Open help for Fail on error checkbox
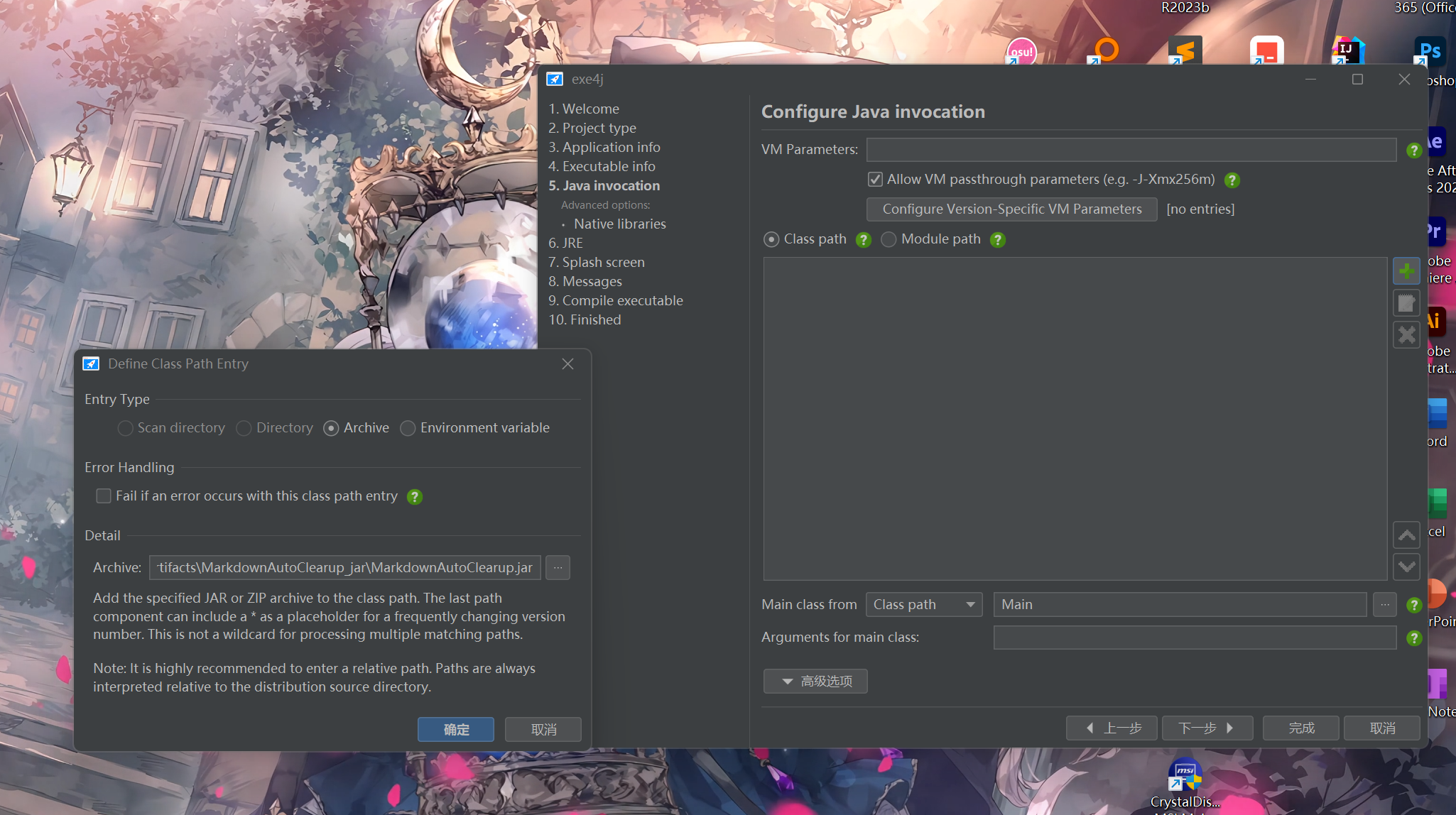The height and width of the screenshot is (815, 1456). 415,497
